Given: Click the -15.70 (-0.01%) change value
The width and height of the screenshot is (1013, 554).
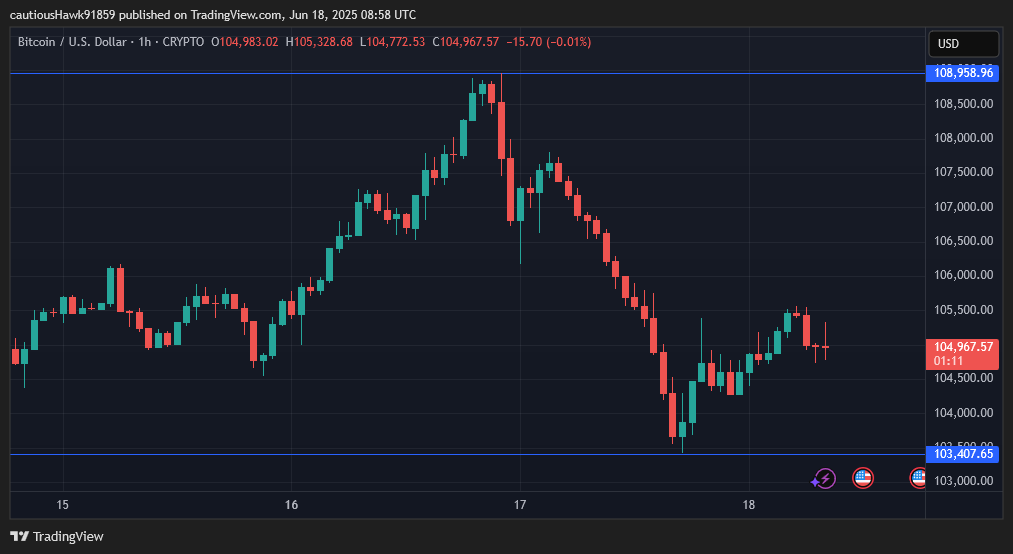Looking at the screenshot, I should tap(549, 42).
